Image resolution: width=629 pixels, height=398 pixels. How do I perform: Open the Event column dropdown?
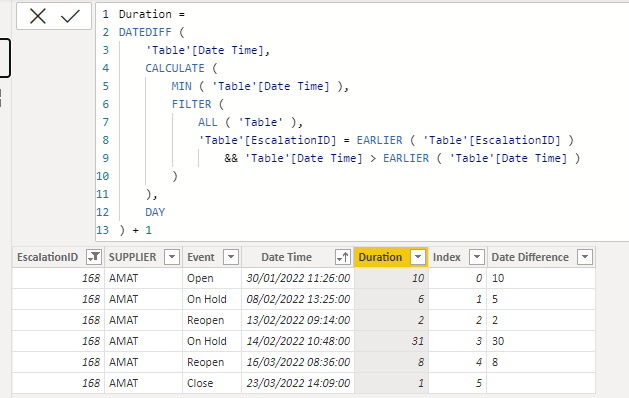231,257
